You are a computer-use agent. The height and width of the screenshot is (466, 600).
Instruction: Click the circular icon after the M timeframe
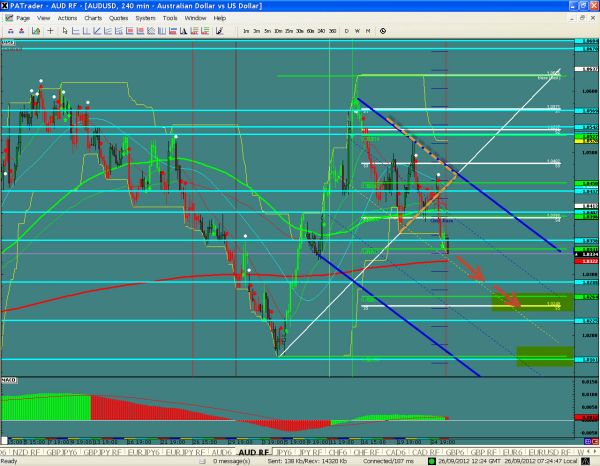click(383, 31)
